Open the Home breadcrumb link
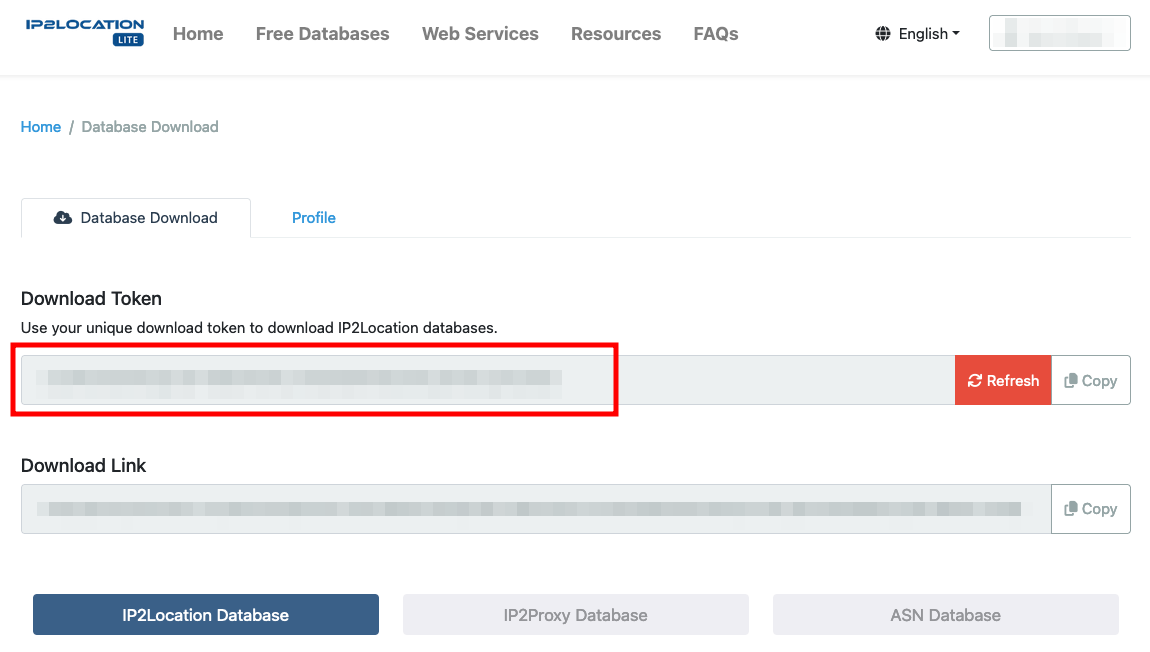This screenshot has width=1150, height=652. click(x=40, y=127)
